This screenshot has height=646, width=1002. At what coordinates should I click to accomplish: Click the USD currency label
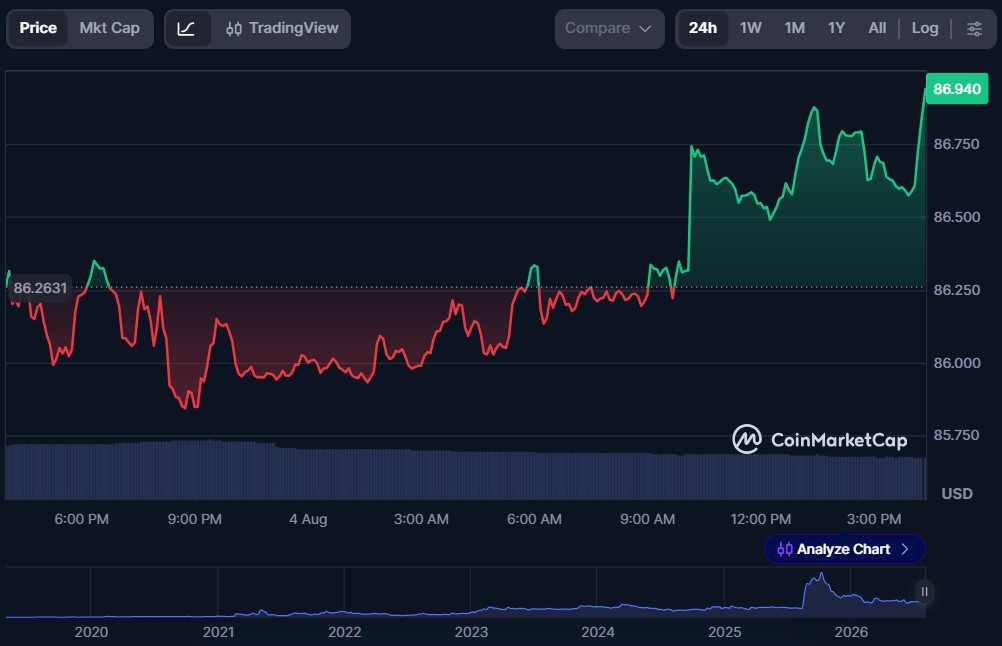coord(957,494)
